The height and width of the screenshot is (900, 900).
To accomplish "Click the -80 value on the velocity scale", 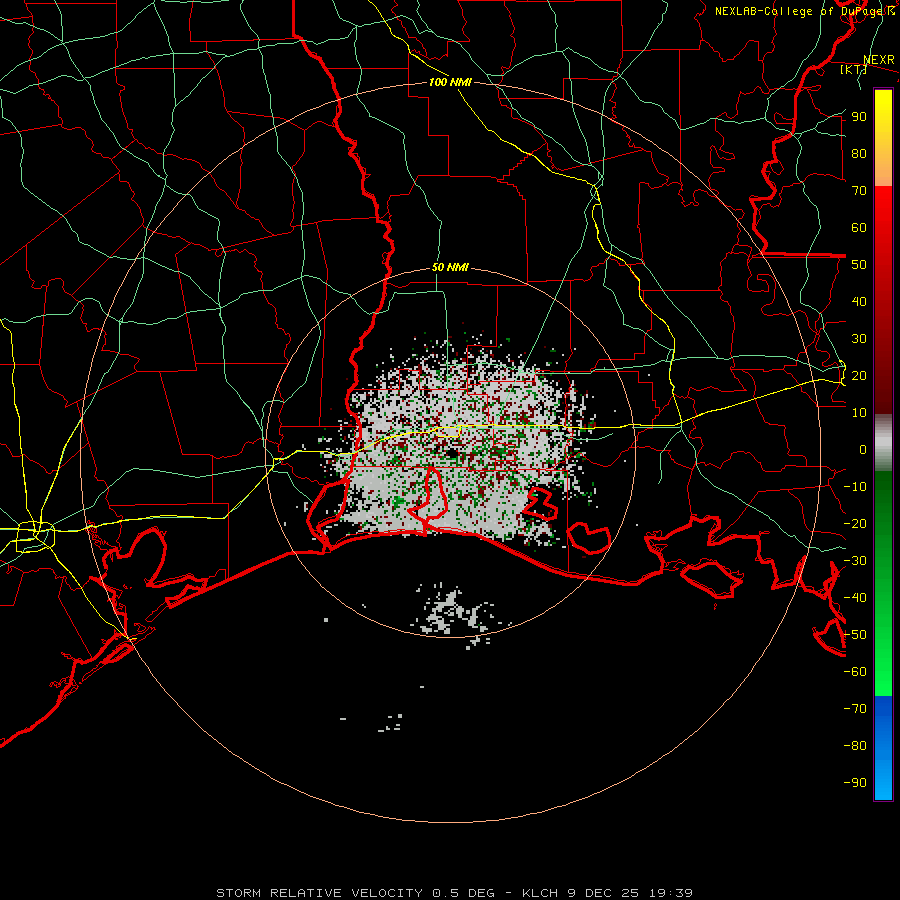I will pos(855,746).
